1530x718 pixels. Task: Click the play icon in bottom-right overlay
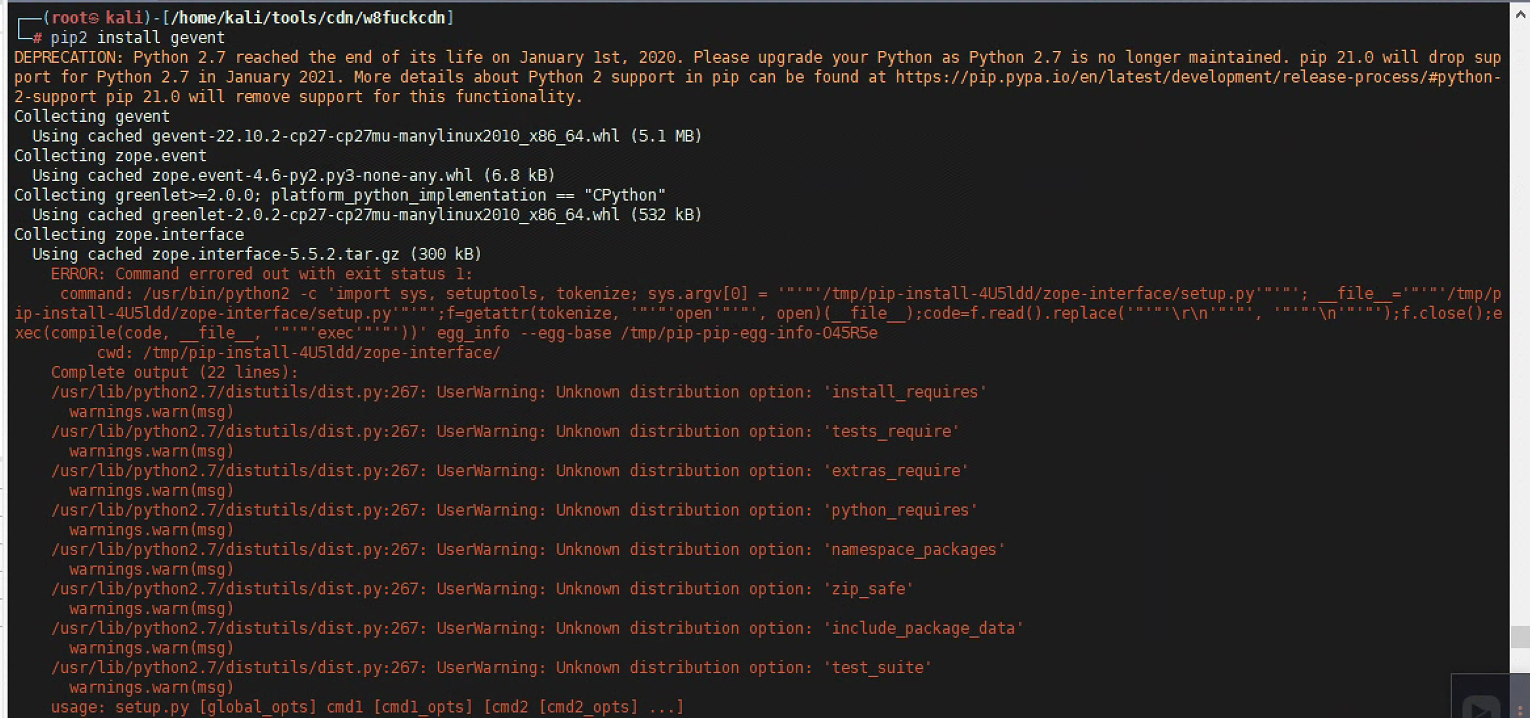(1479, 705)
